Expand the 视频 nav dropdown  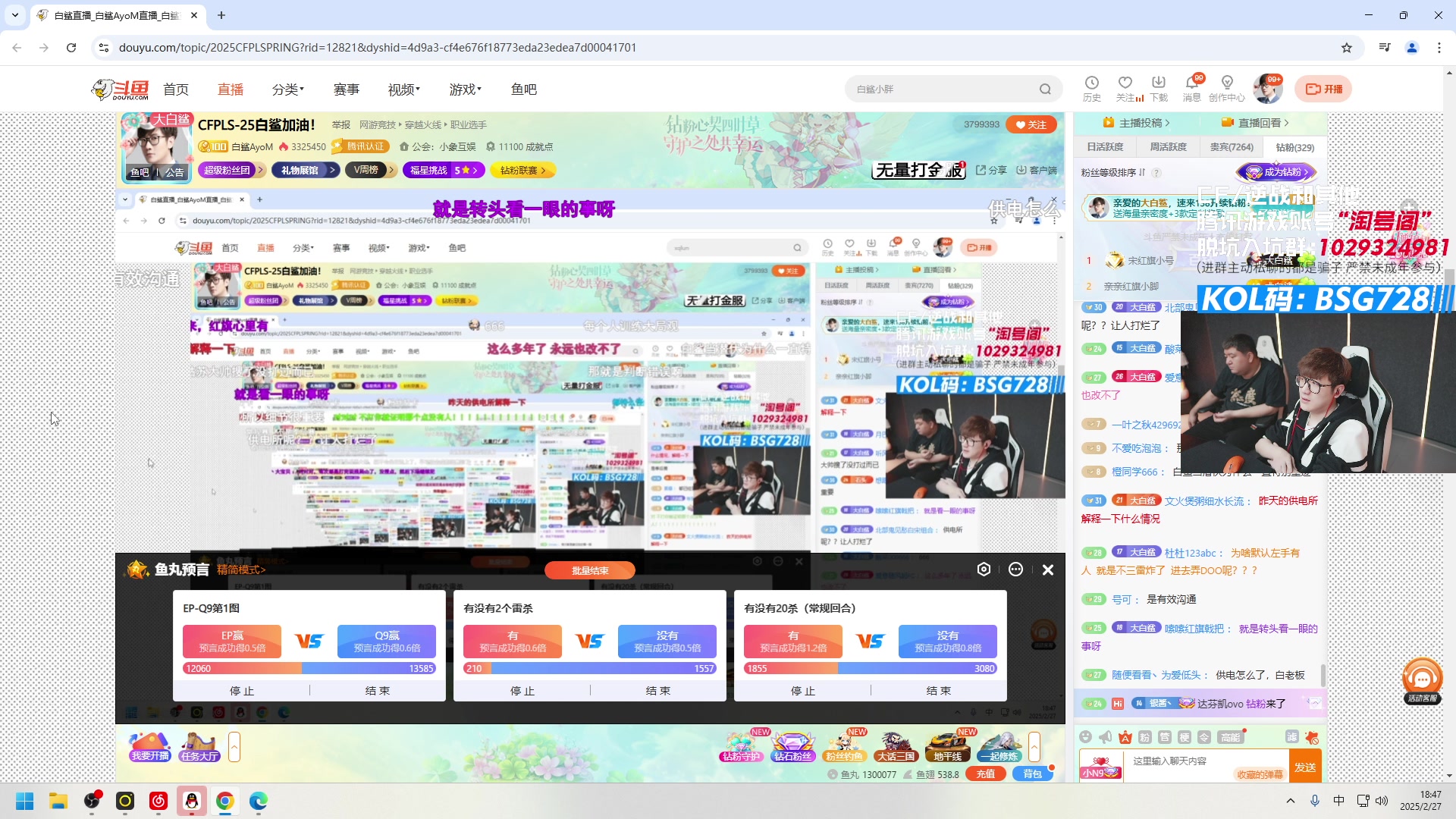point(404,89)
